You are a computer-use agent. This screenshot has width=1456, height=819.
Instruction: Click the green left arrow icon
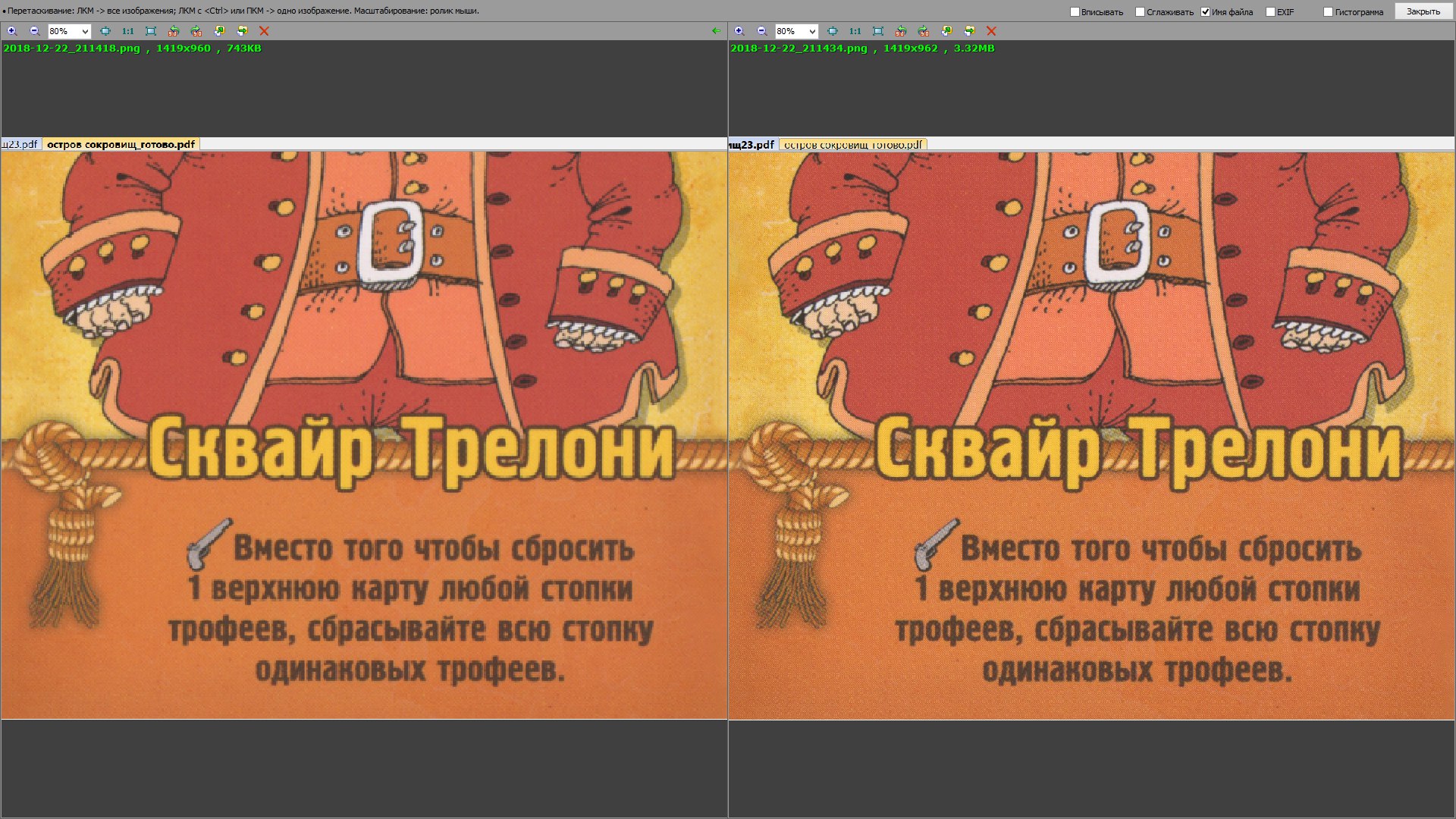pyautogui.click(x=717, y=31)
